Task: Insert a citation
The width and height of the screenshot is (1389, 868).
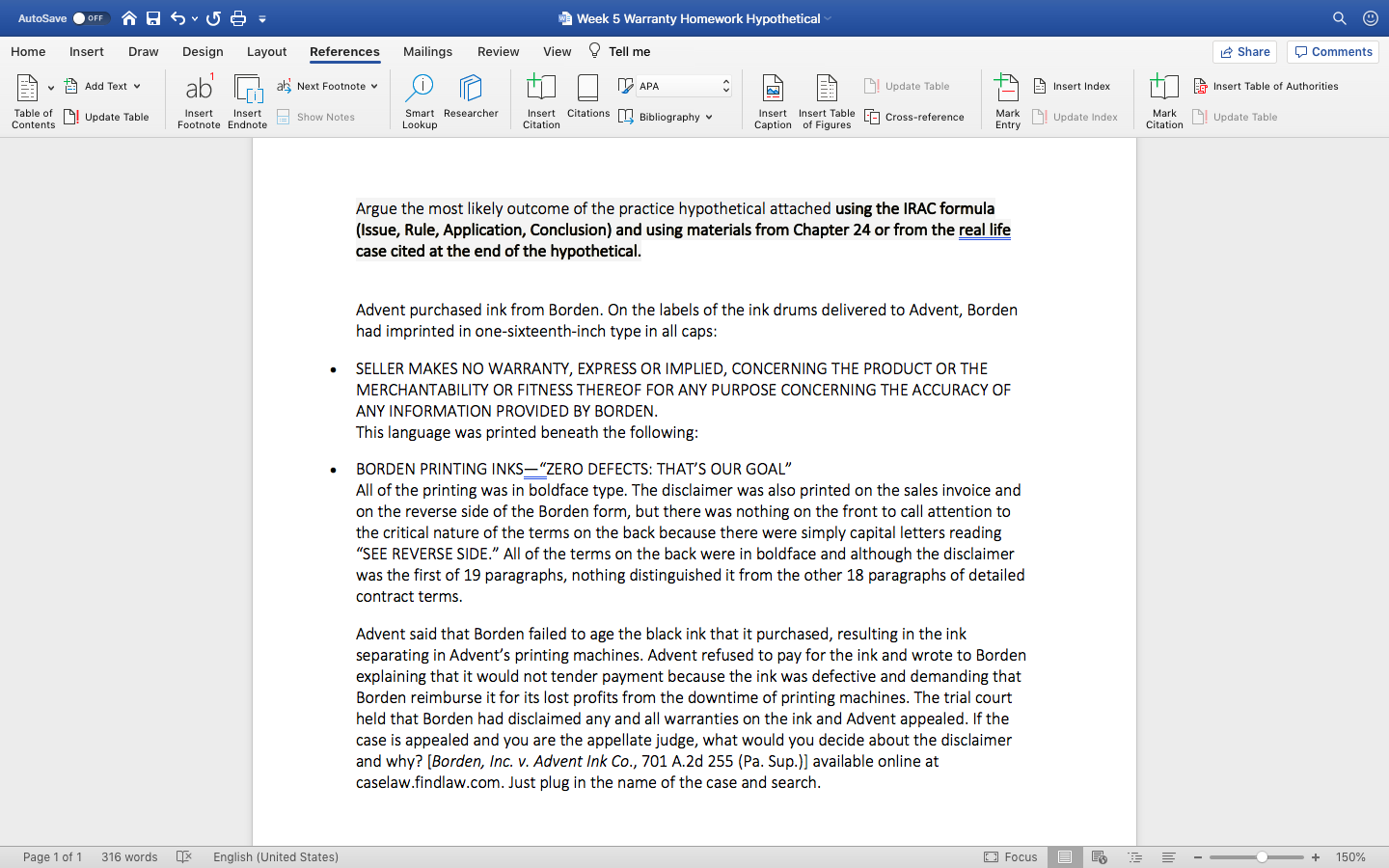Action: click(x=540, y=100)
